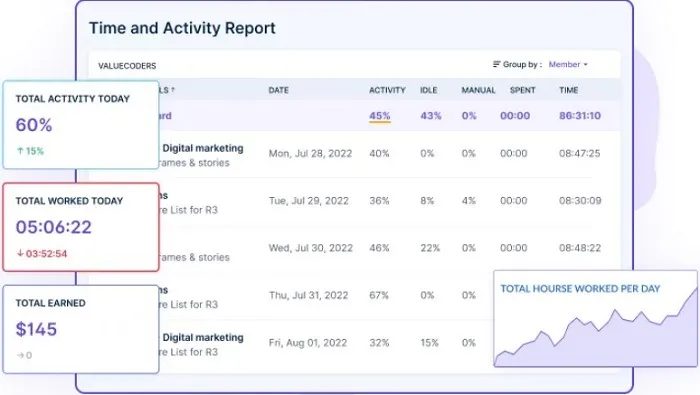Click the Time and Activity Report title

coord(182,28)
